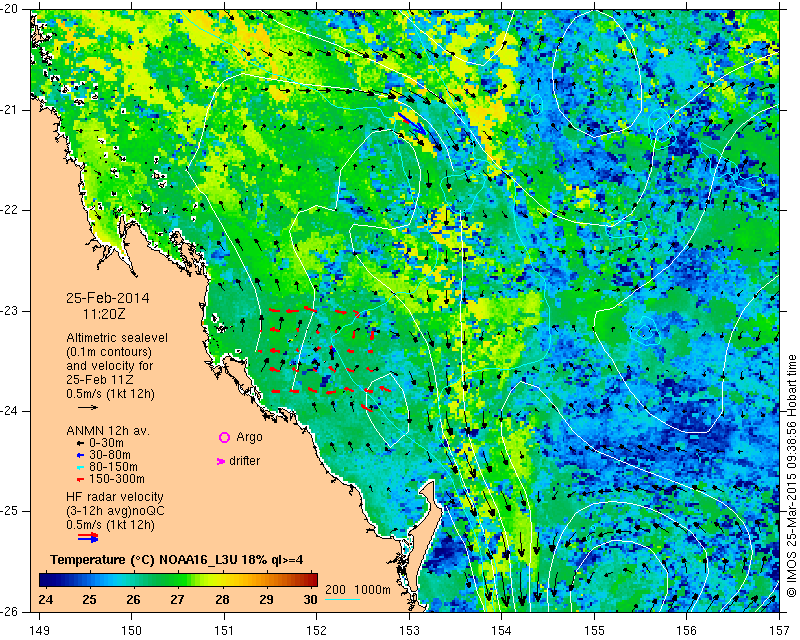800x640 pixels.
Task: Click the latitude axis label '-24'
Action: 10,411
